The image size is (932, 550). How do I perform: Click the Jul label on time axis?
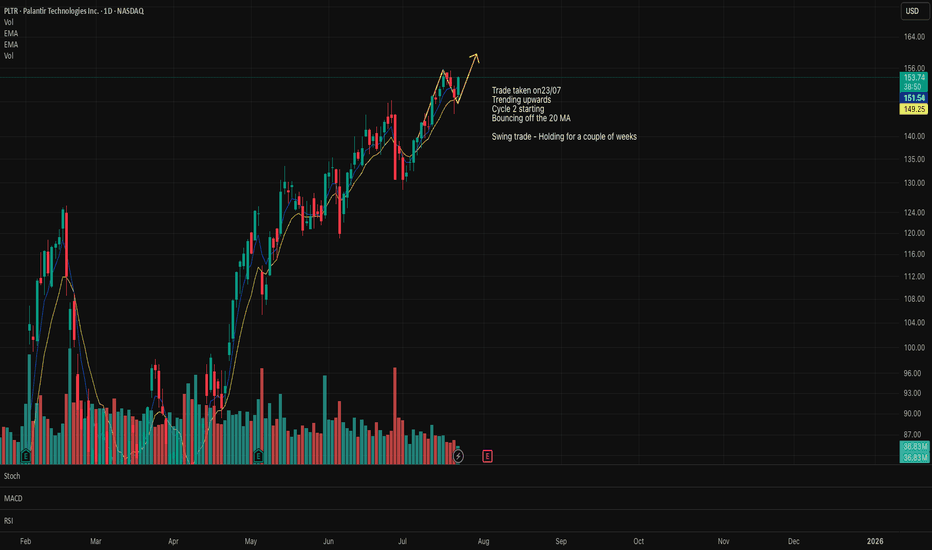[x=402, y=542]
